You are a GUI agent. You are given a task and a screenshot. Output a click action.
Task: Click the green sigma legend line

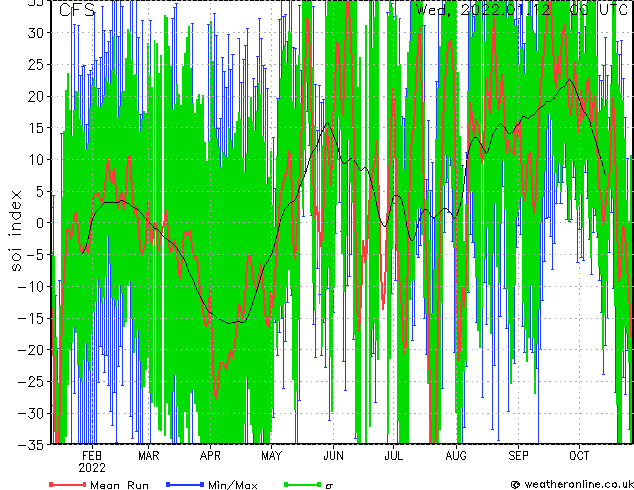point(300,484)
